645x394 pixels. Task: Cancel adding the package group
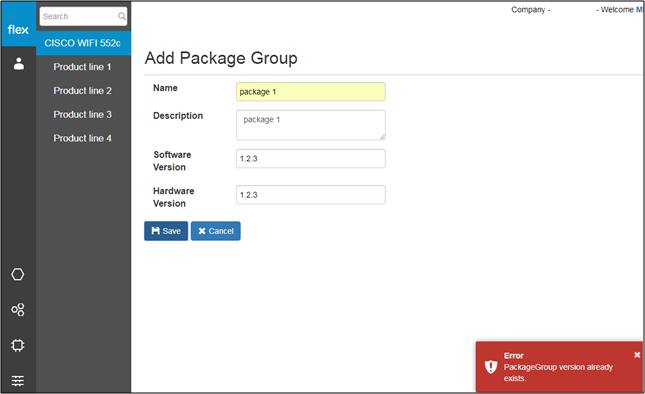[x=216, y=231]
